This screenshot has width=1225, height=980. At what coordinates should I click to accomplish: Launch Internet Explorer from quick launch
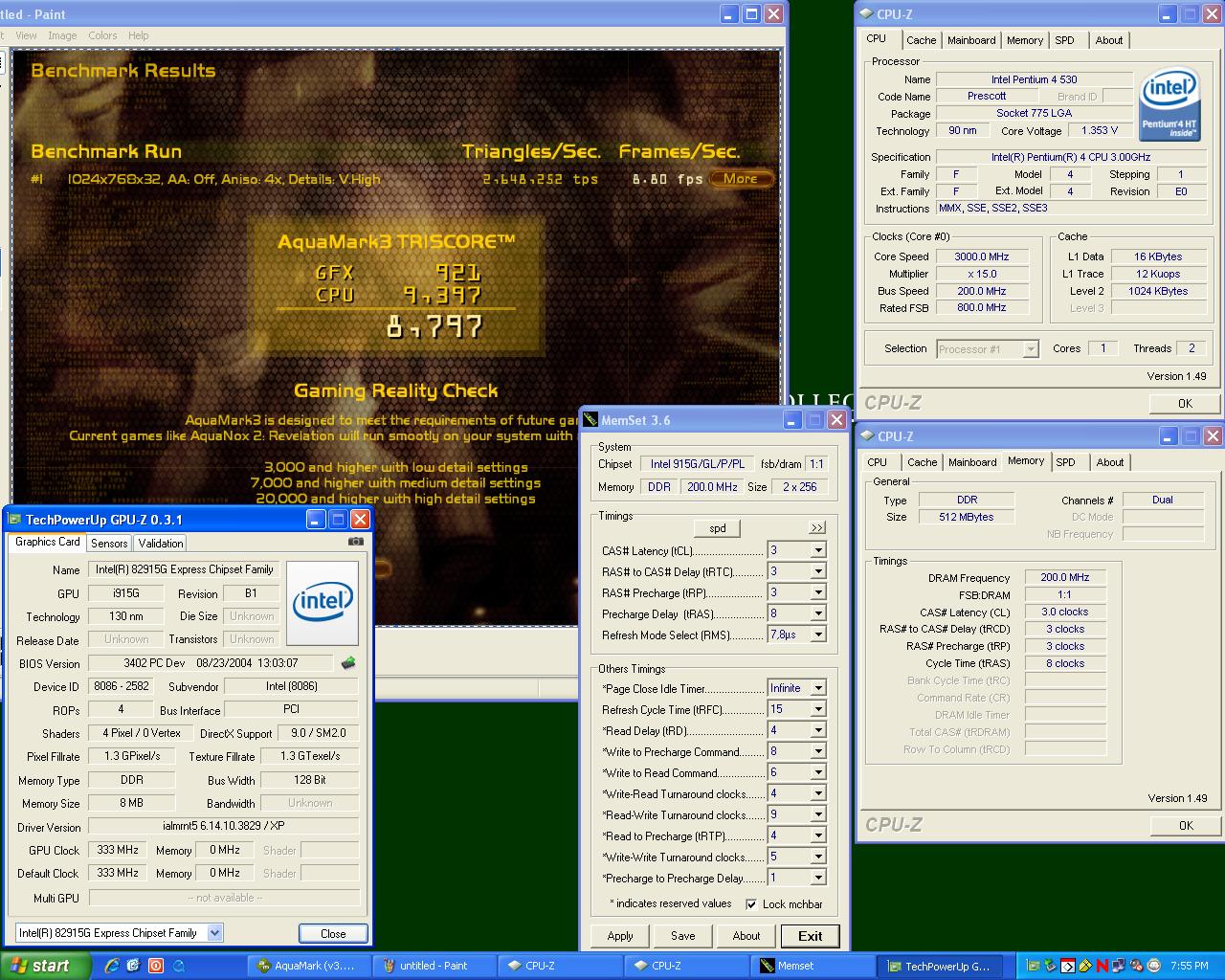click(111, 966)
